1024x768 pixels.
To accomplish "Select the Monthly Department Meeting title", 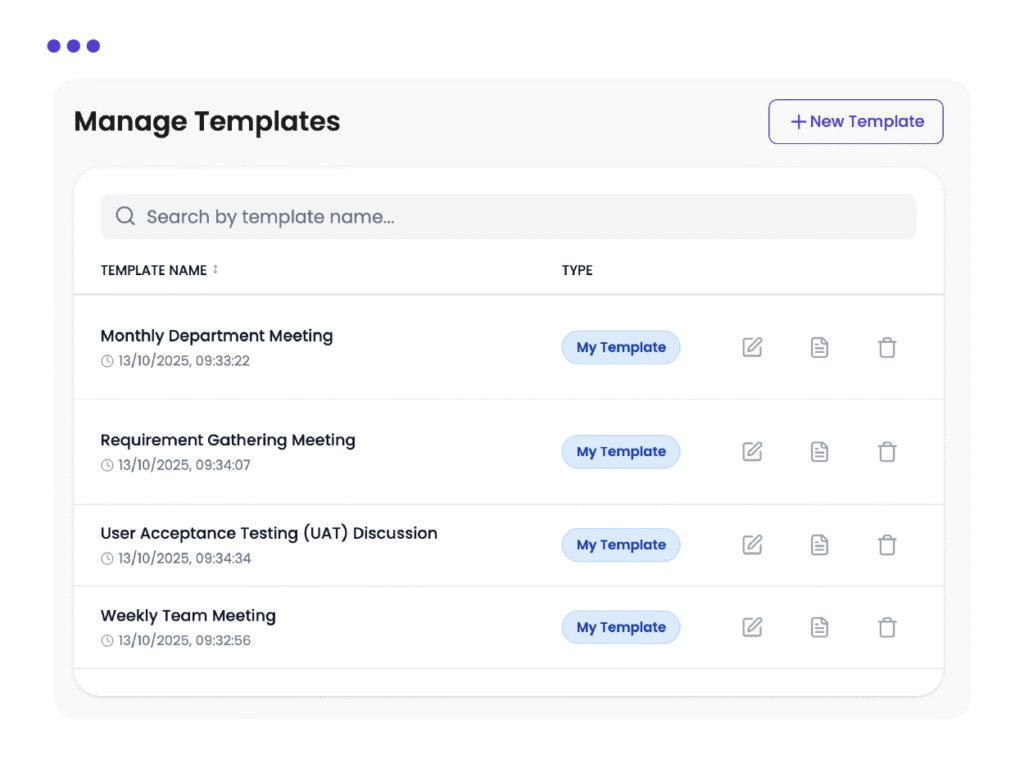I will (217, 336).
